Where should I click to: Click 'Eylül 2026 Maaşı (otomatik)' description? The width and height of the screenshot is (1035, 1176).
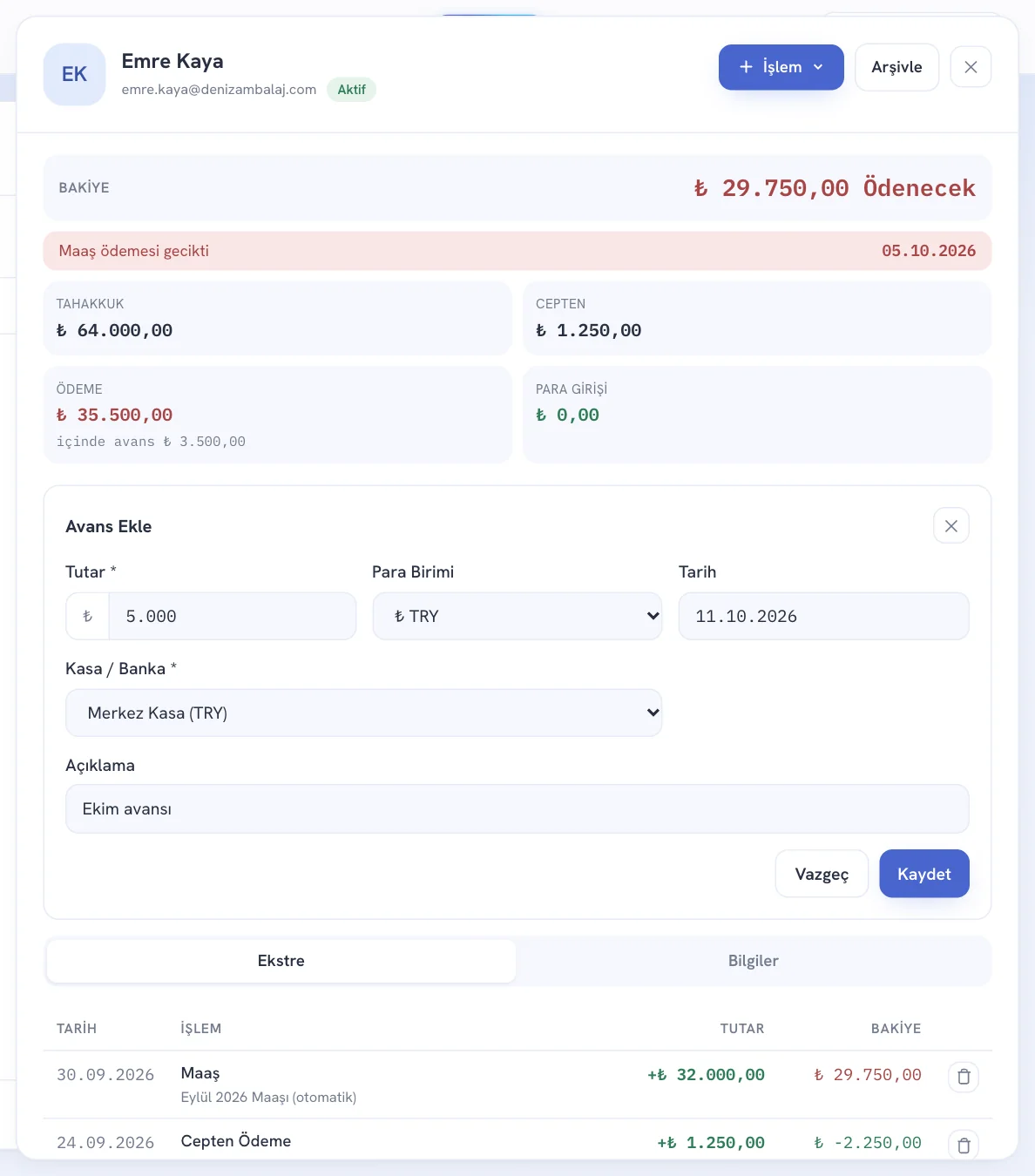[x=268, y=1098]
